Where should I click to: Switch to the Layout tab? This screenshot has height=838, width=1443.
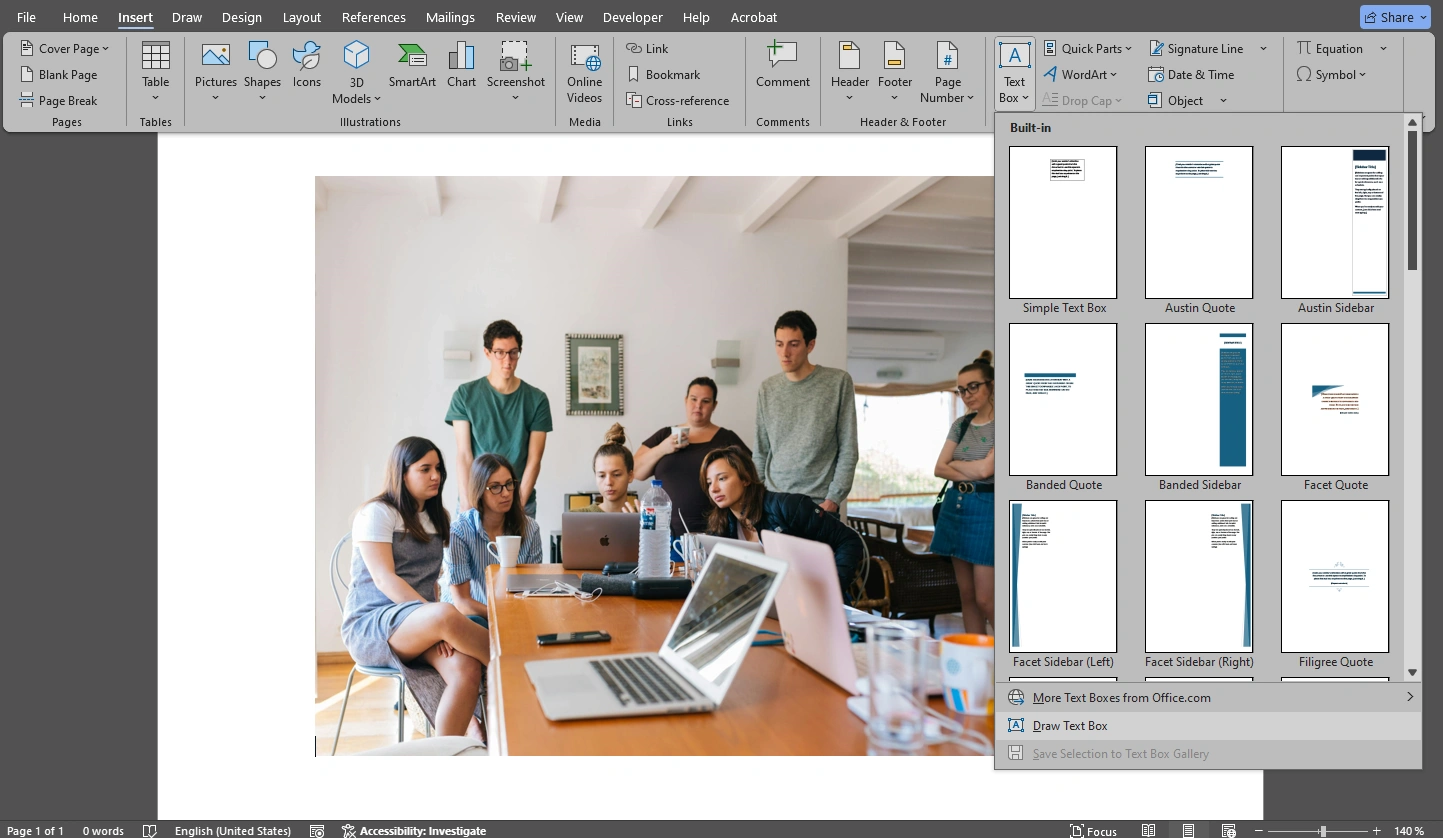click(302, 17)
